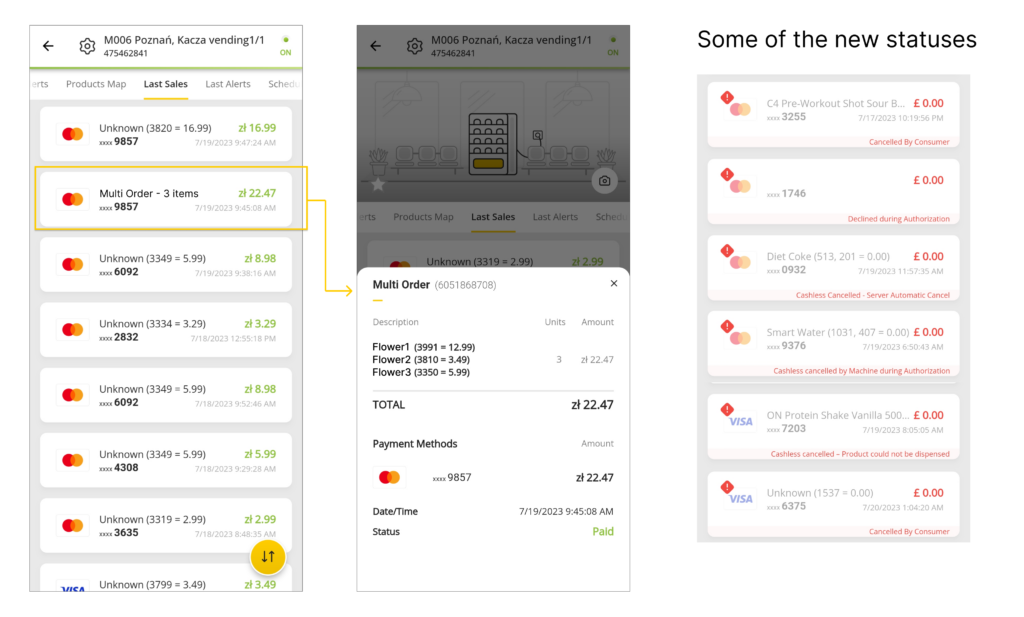Open settings gear in the left screen's header

click(x=87, y=46)
